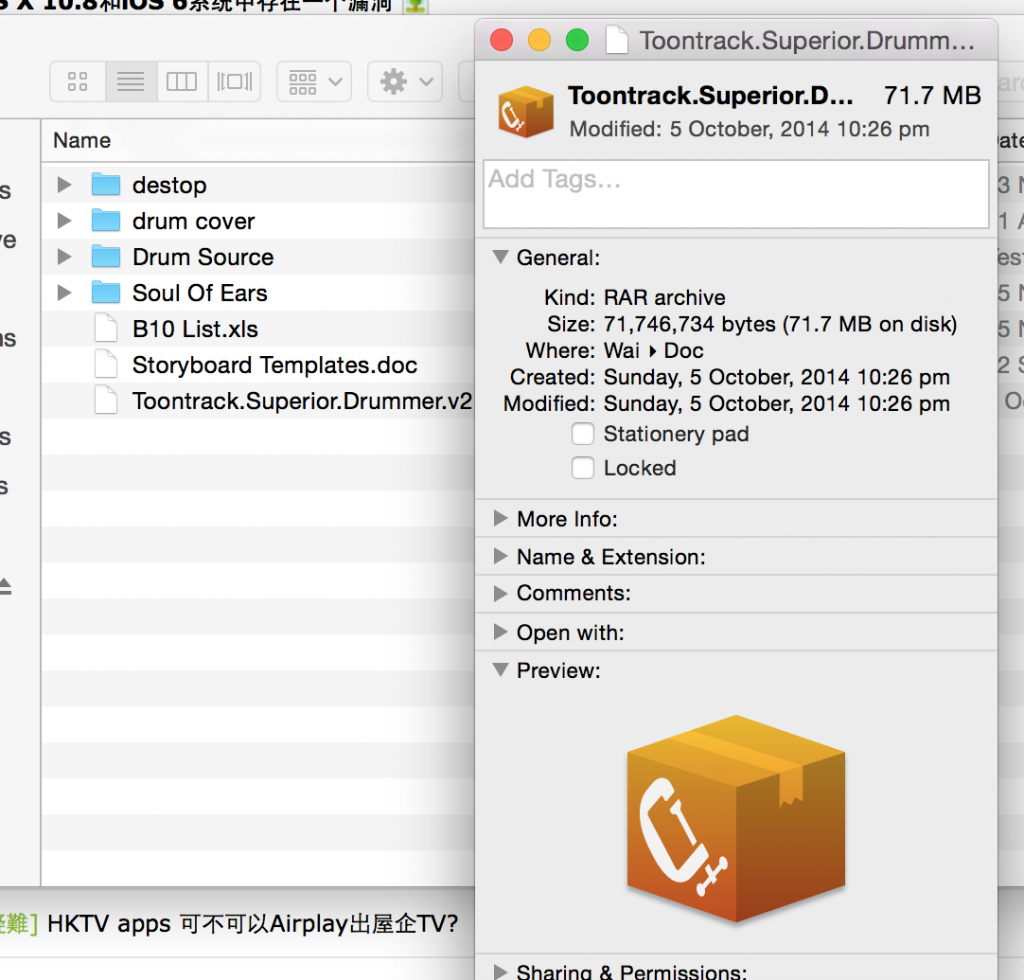Switch Finder to list view
The image size is (1024, 980).
[131, 82]
